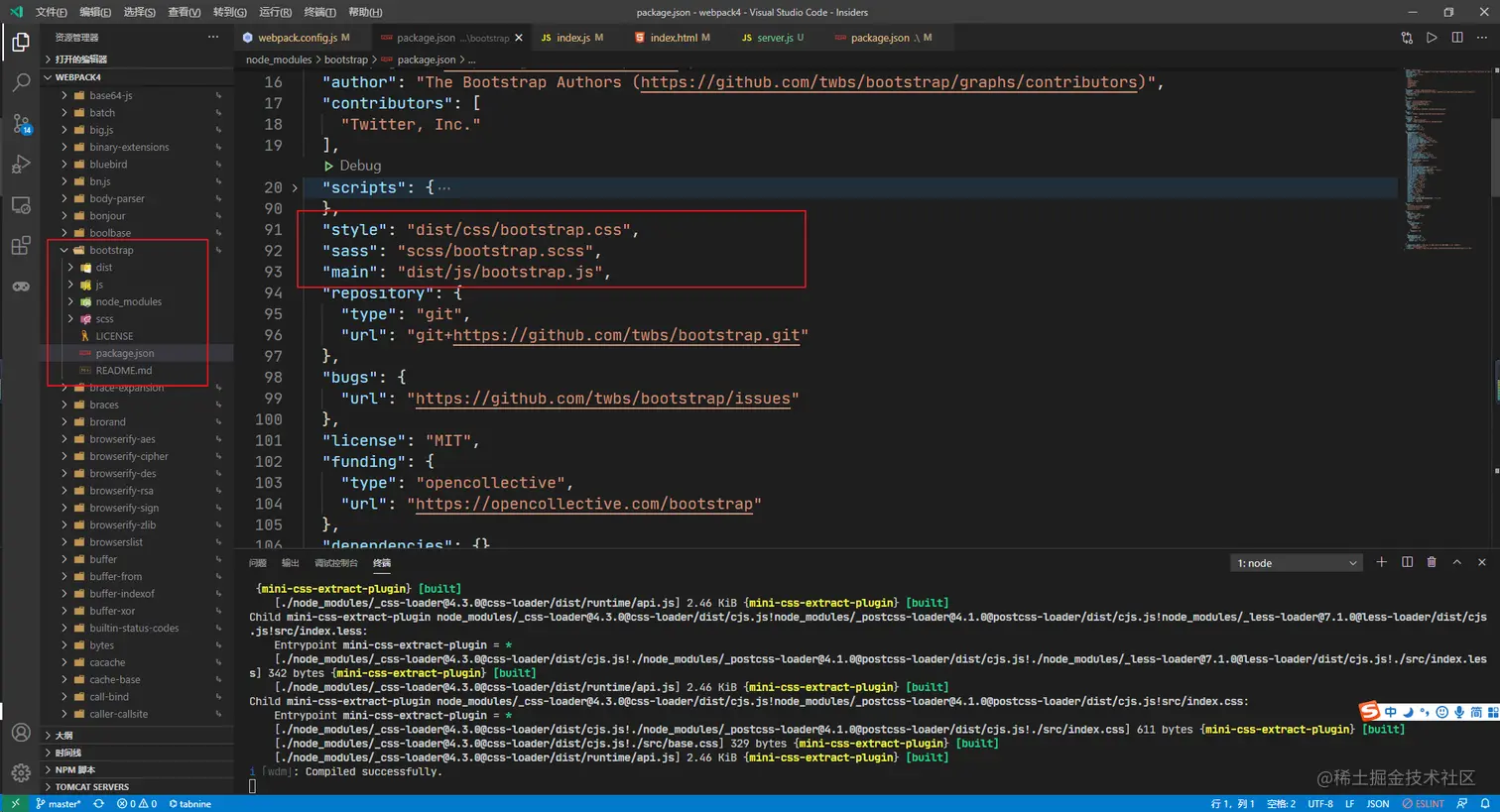
Task: Click ESLINT status bar item
Action: pyautogui.click(x=1423, y=804)
